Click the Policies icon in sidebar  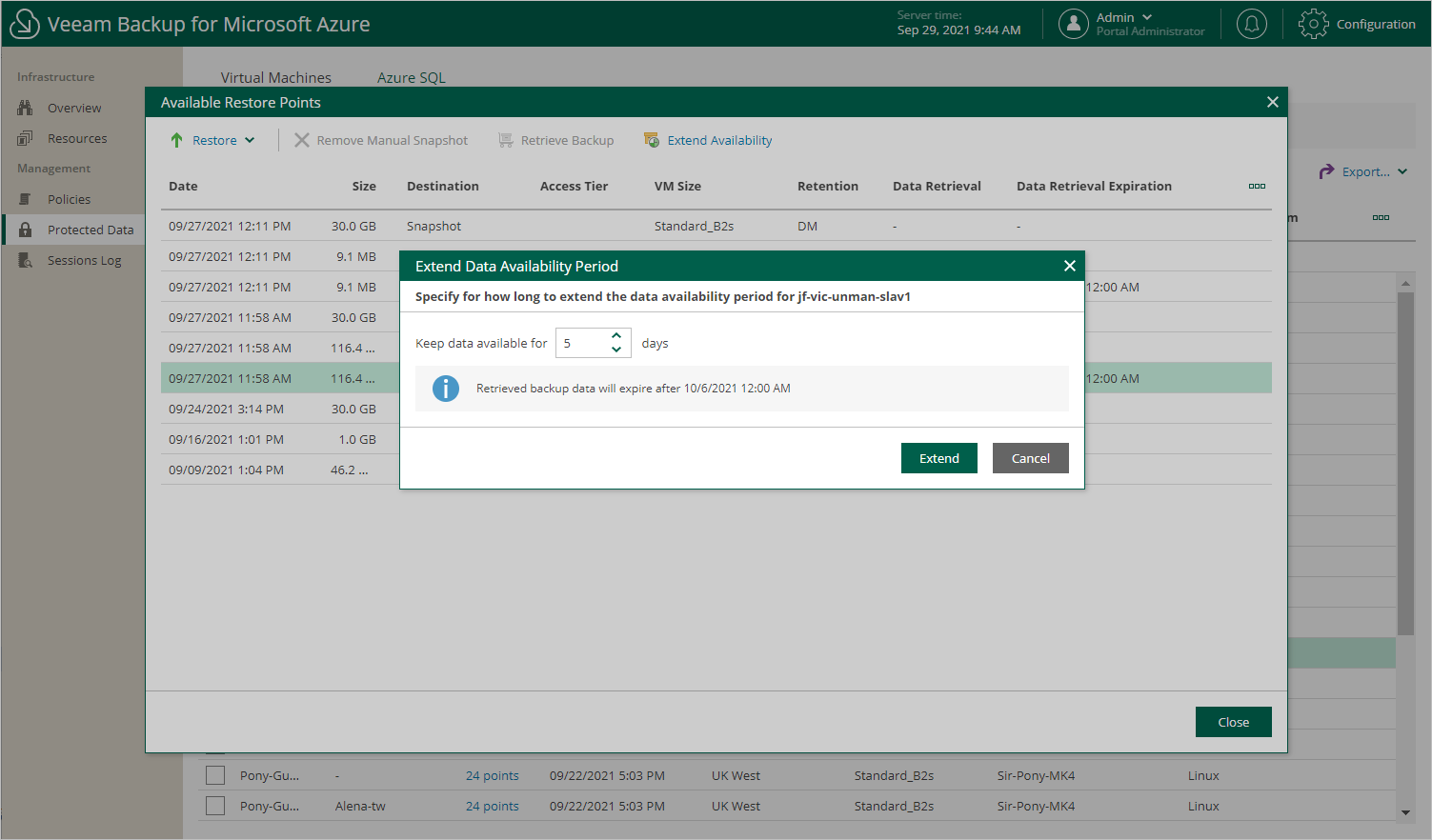(25, 199)
